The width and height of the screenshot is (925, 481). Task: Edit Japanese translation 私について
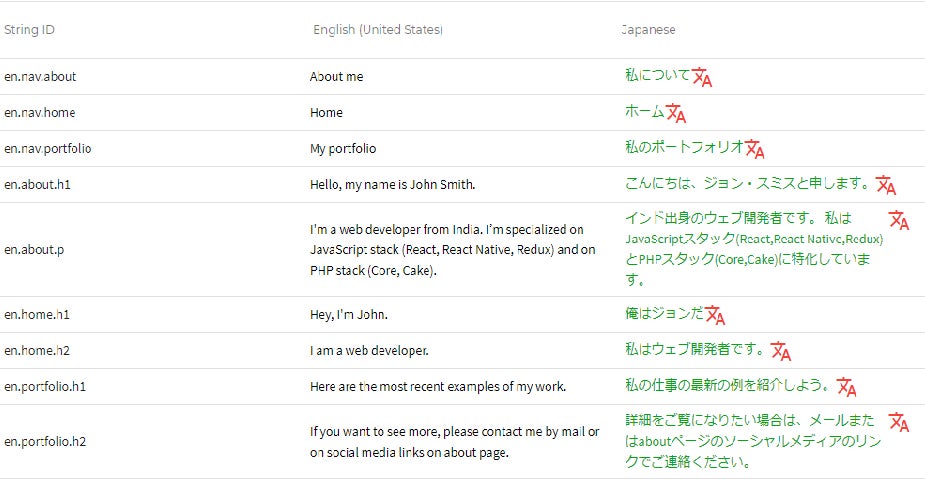657,75
